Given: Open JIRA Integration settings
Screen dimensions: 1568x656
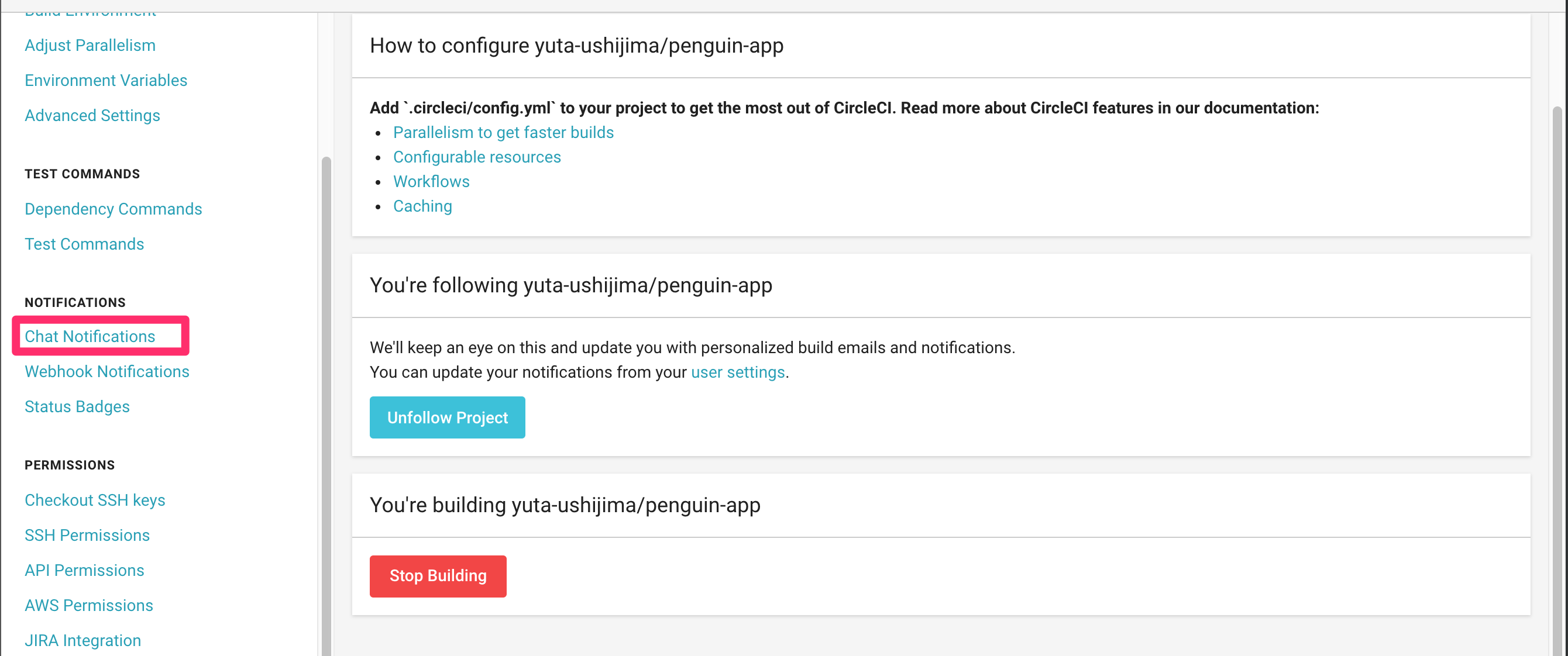Looking at the screenshot, I should click(x=82, y=640).
